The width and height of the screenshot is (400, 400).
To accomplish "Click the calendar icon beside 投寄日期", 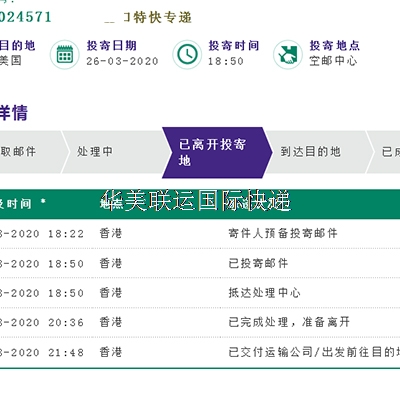I will click(x=65, y=55).
